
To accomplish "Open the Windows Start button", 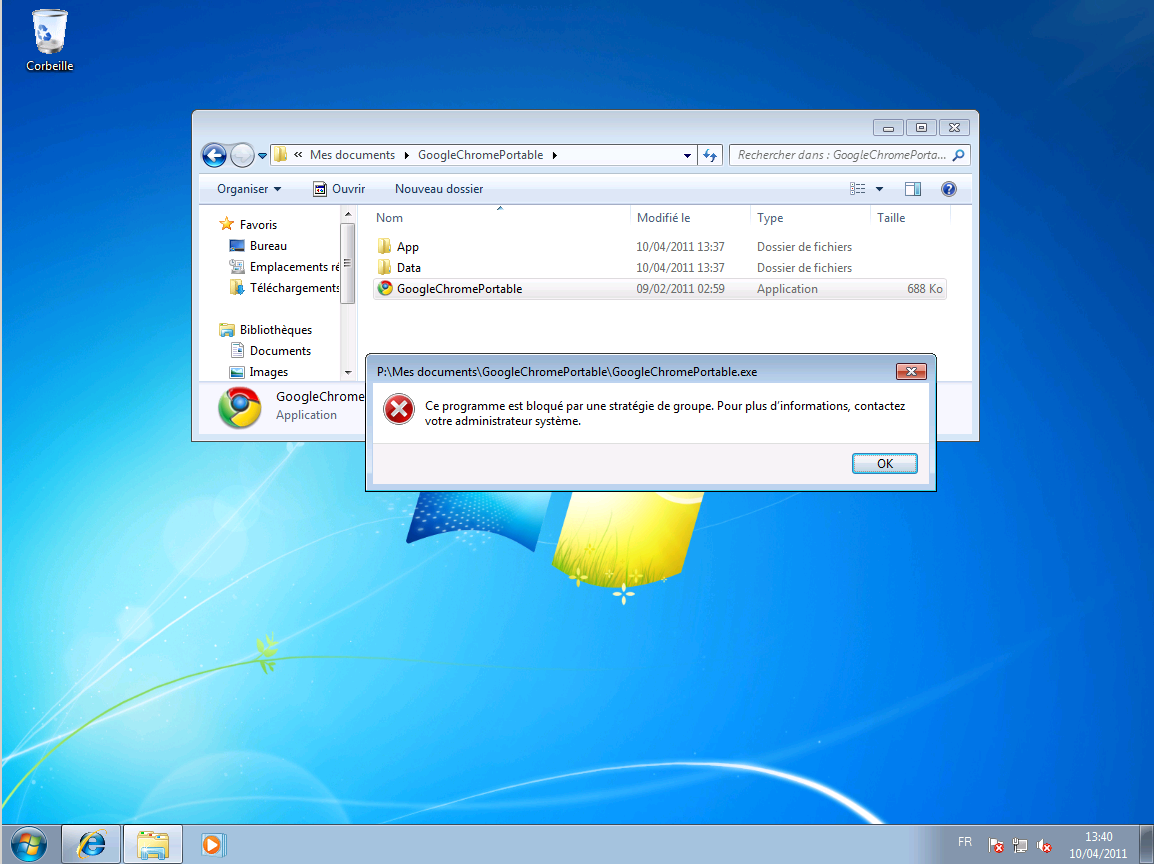I will 29,844.
